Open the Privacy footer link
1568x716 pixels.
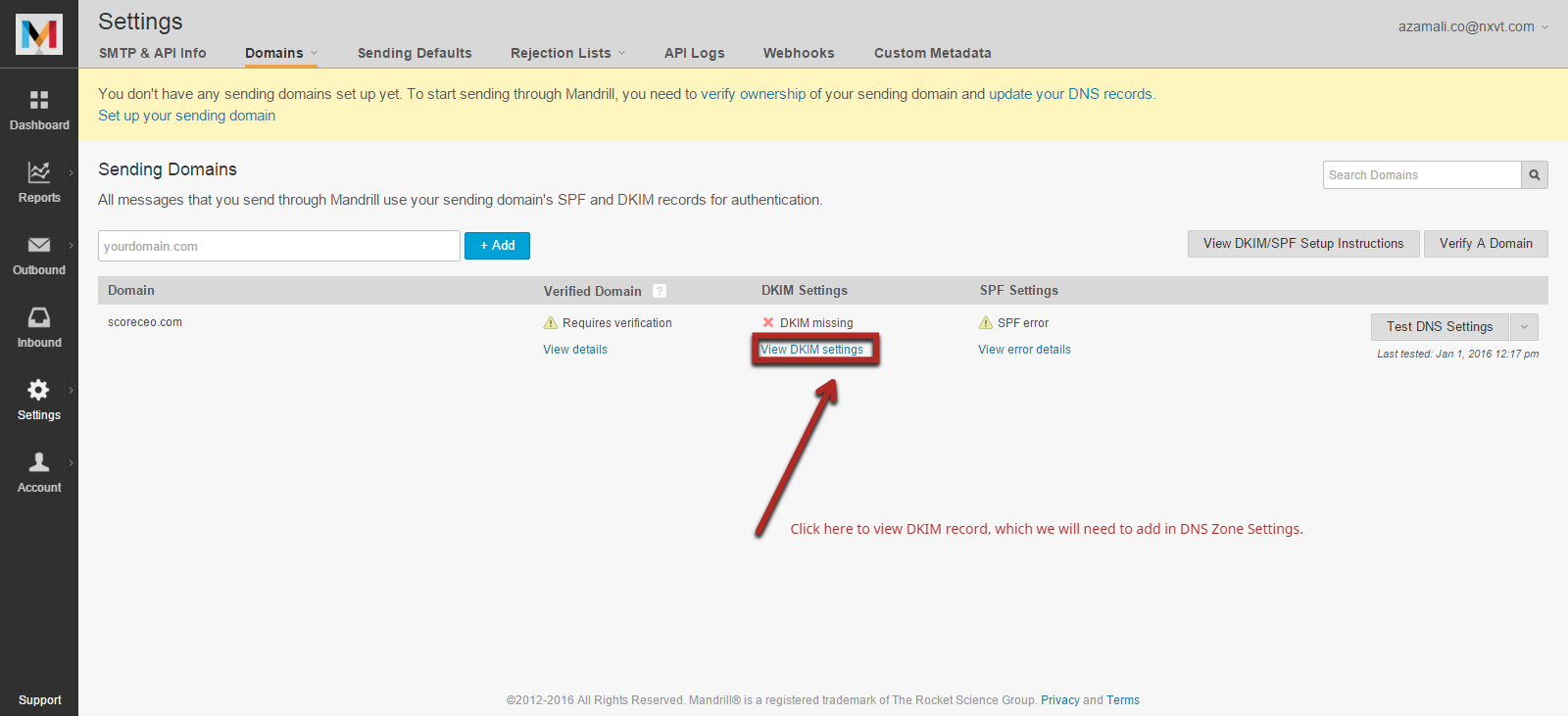click(x=1059, y=700)
